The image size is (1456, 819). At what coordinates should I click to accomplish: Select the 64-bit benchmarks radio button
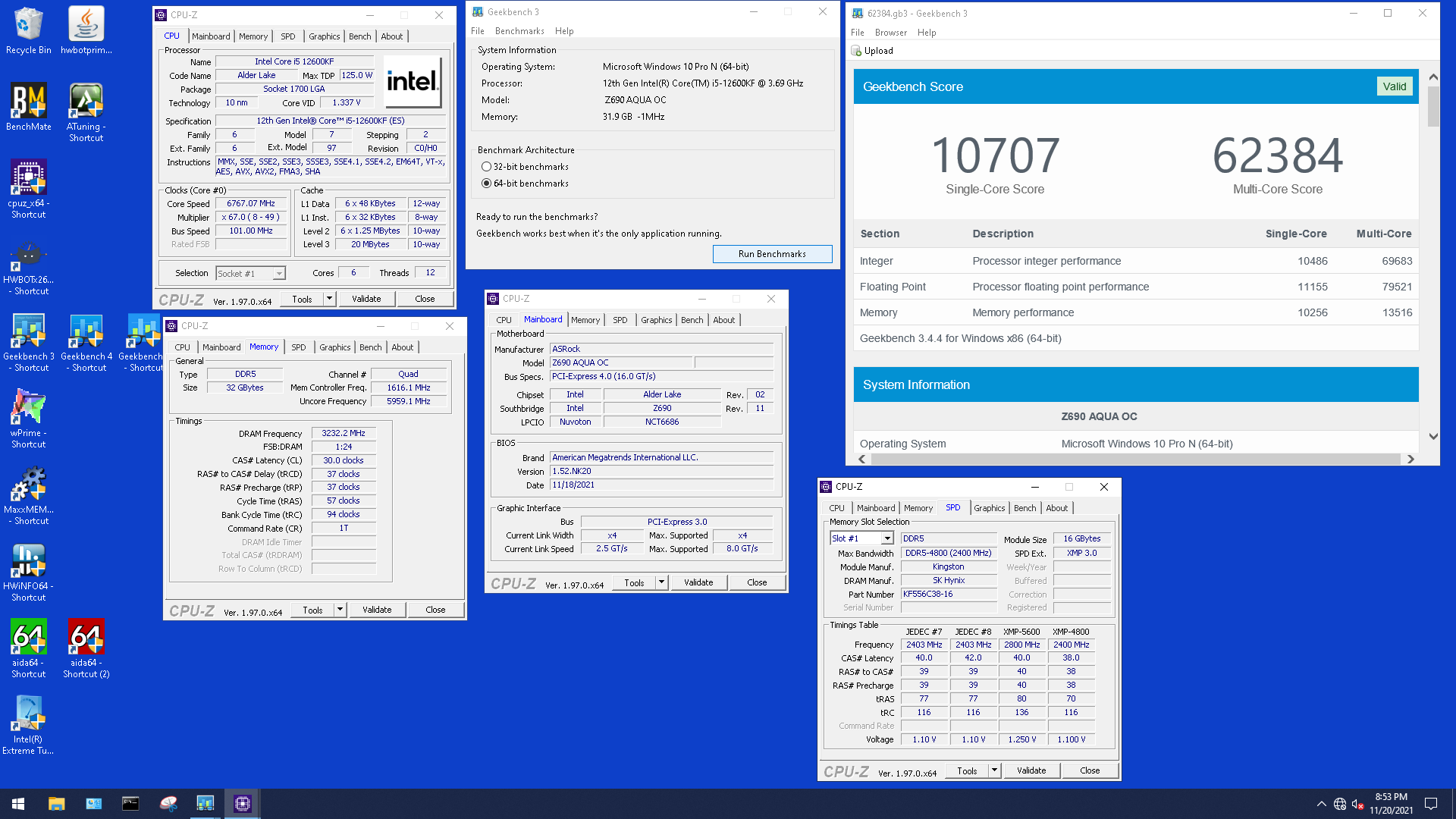coord(487,184)
